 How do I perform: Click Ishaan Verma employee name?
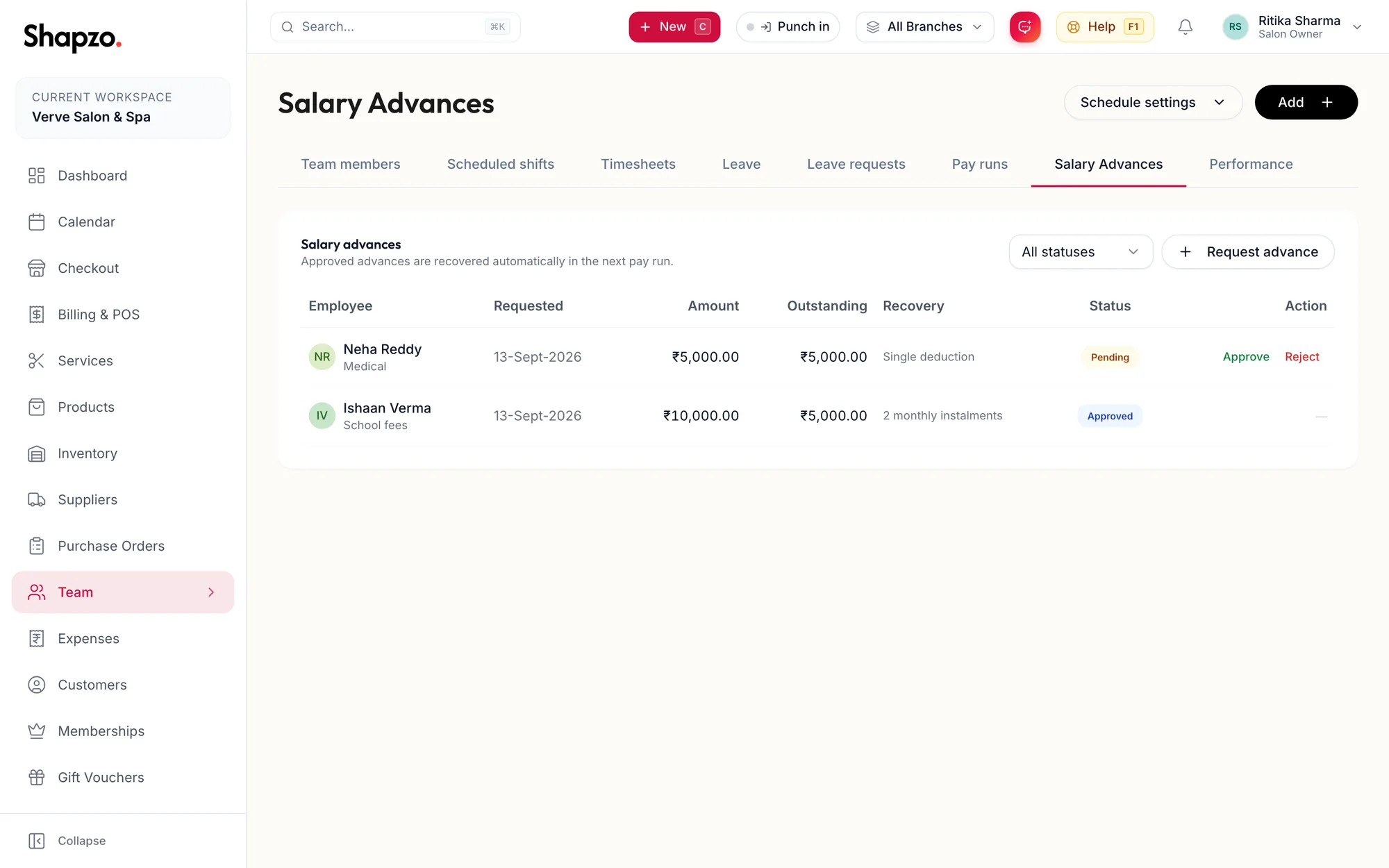[x=387, y=408]
